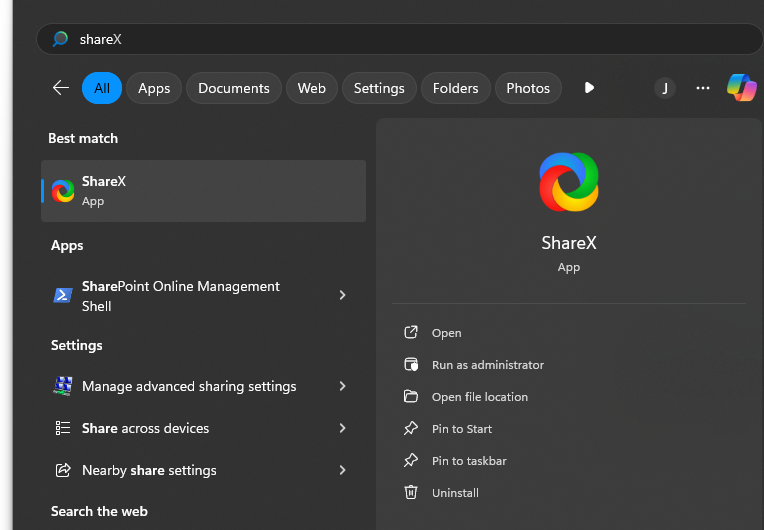This screenshot has width=764, height=530.
Task: Filter results by Photos tab
Action: coord(528,88)
